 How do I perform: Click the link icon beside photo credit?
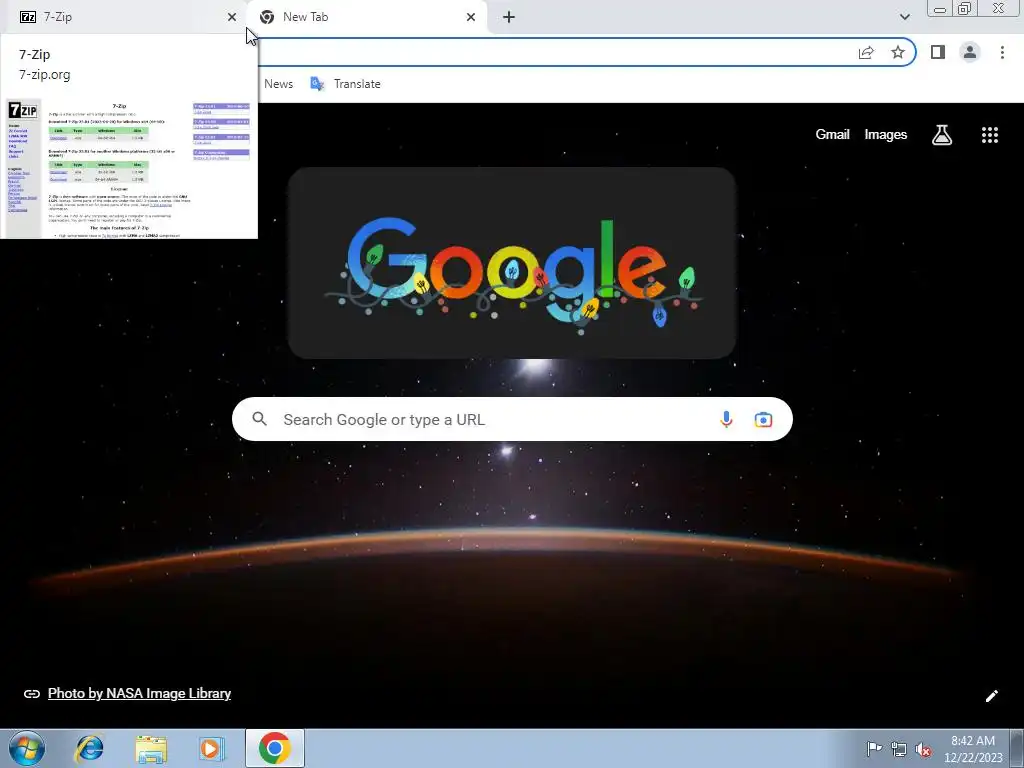[31, 694]
